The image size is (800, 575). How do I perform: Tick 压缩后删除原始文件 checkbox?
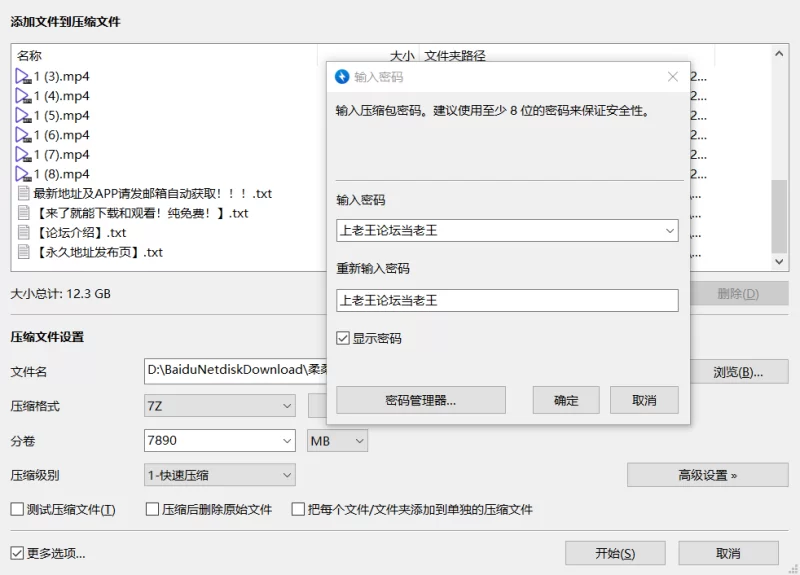(x=152, y=509)
